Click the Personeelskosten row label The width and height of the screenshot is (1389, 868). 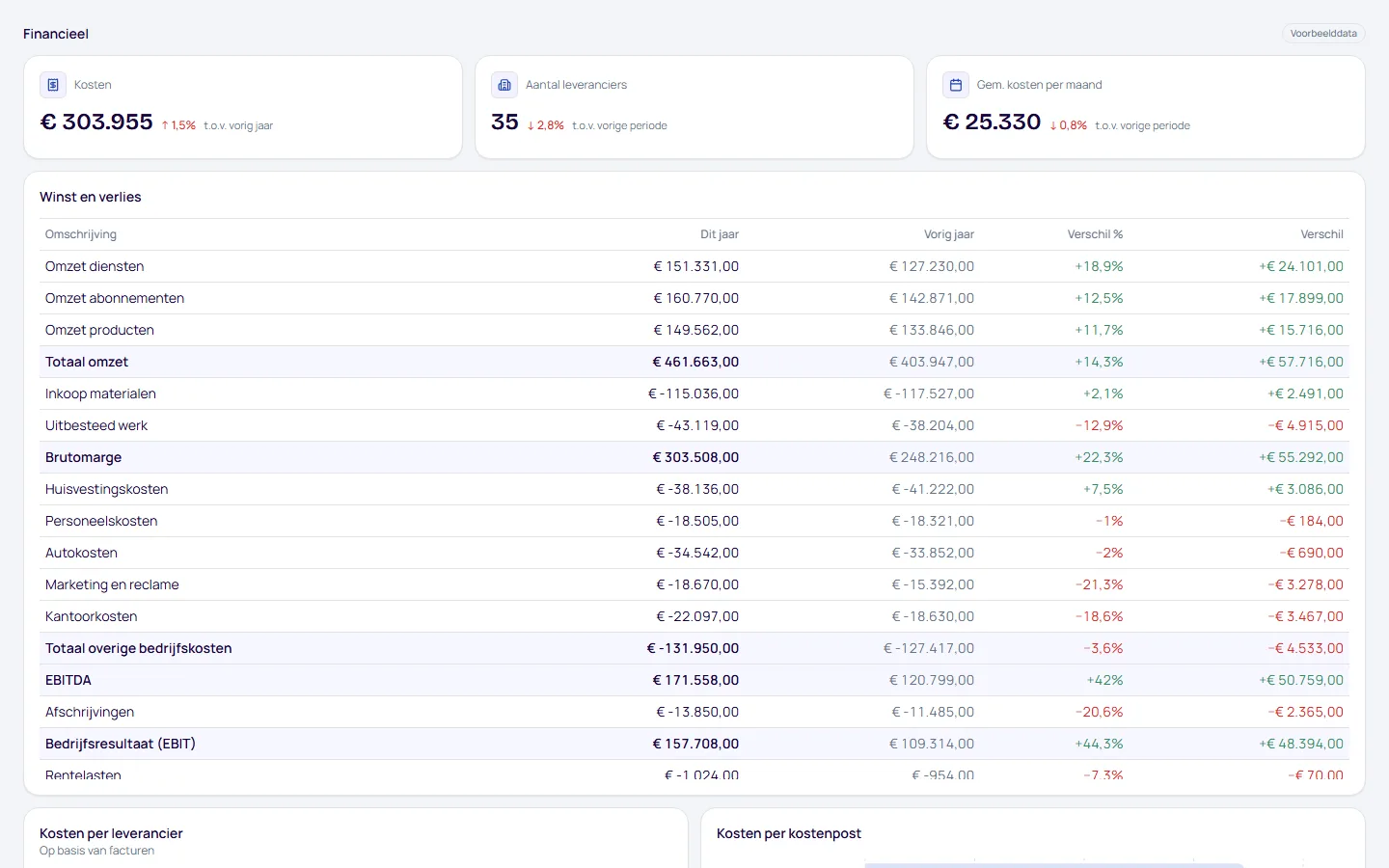coord(101,521)
